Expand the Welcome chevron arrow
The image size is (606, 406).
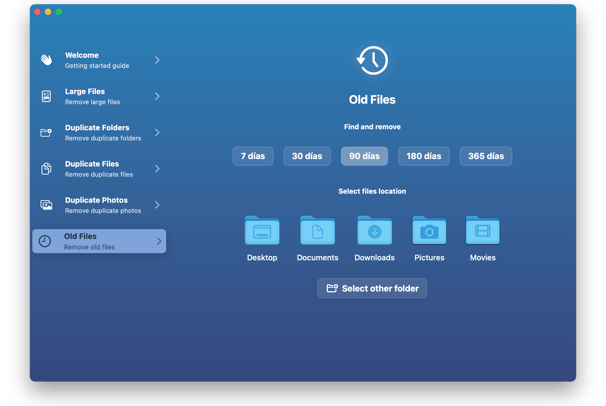click(x=157, y=60)
